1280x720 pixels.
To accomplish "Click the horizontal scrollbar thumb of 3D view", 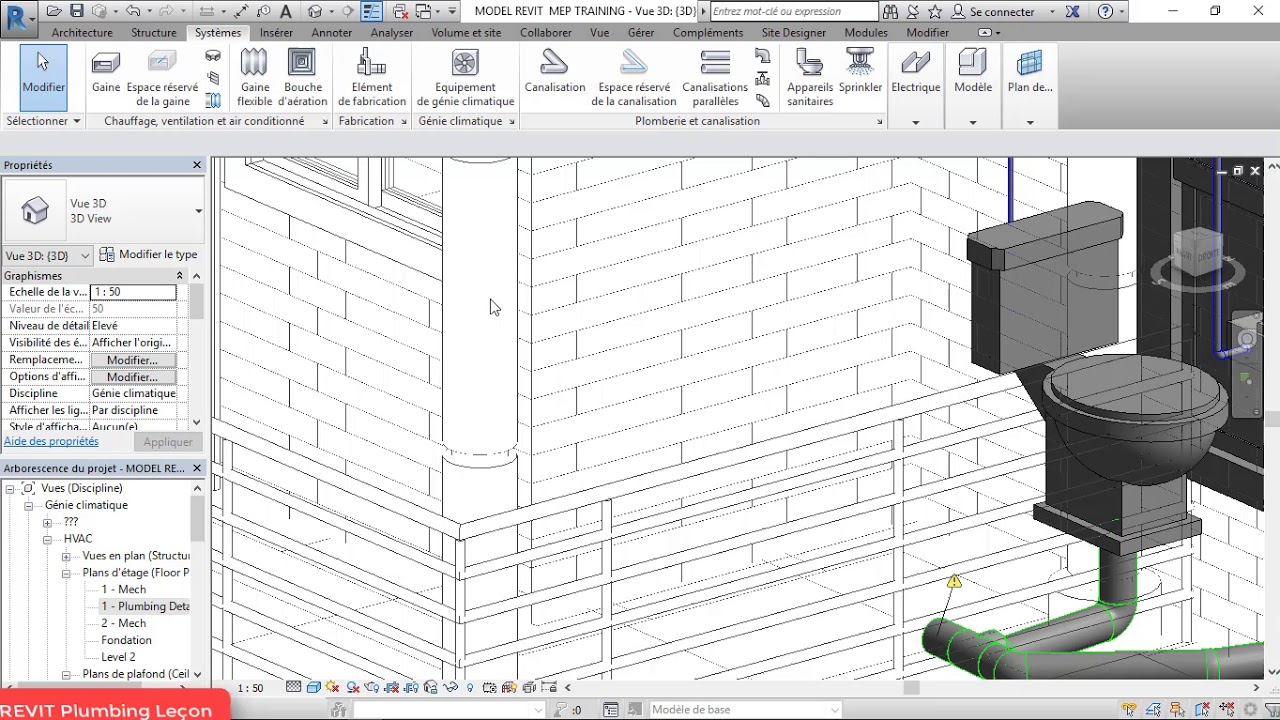I will (x=911, y=688).
